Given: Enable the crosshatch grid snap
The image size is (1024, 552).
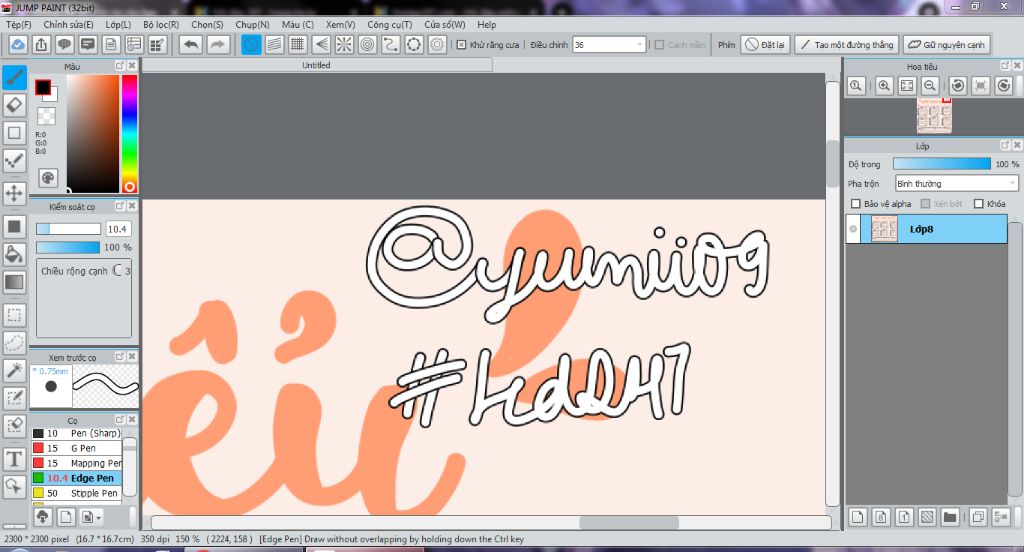Looking at the screenshot, I should [298, 44].
